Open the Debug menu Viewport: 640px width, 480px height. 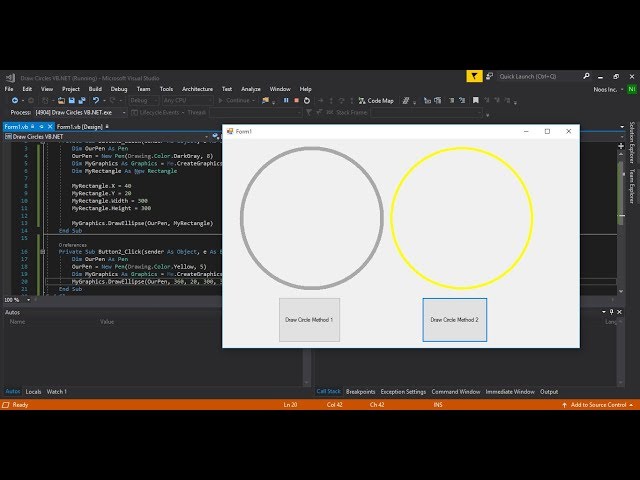(x=119, y=89)
